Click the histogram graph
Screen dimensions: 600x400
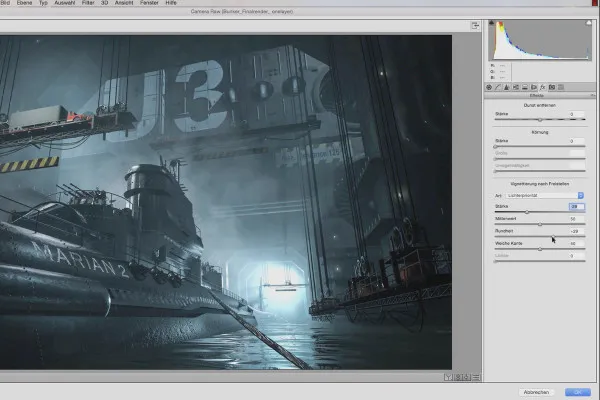[540, 40]
